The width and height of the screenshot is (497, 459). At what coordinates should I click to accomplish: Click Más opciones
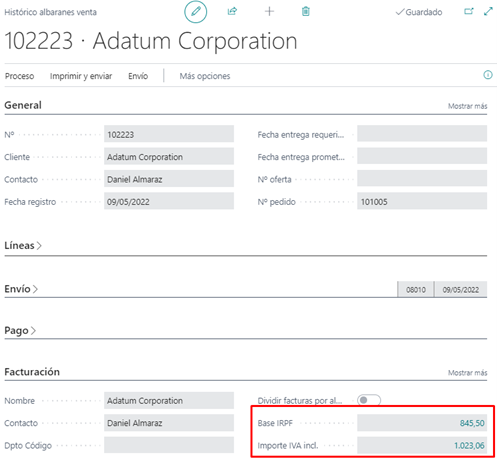tap(205, 76)
